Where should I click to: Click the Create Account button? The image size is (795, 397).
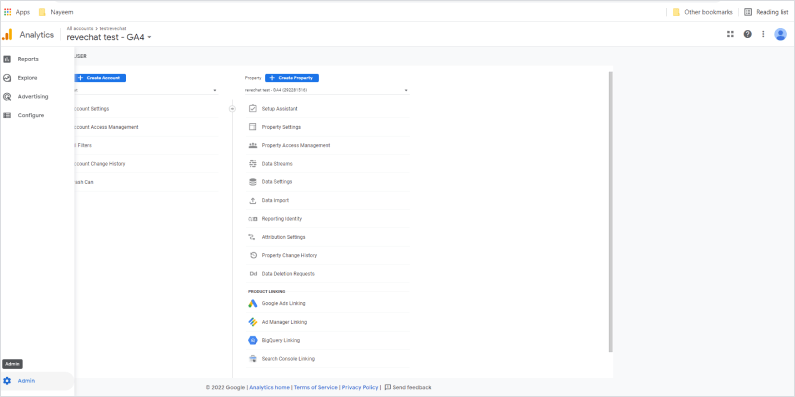click(100, 78)
